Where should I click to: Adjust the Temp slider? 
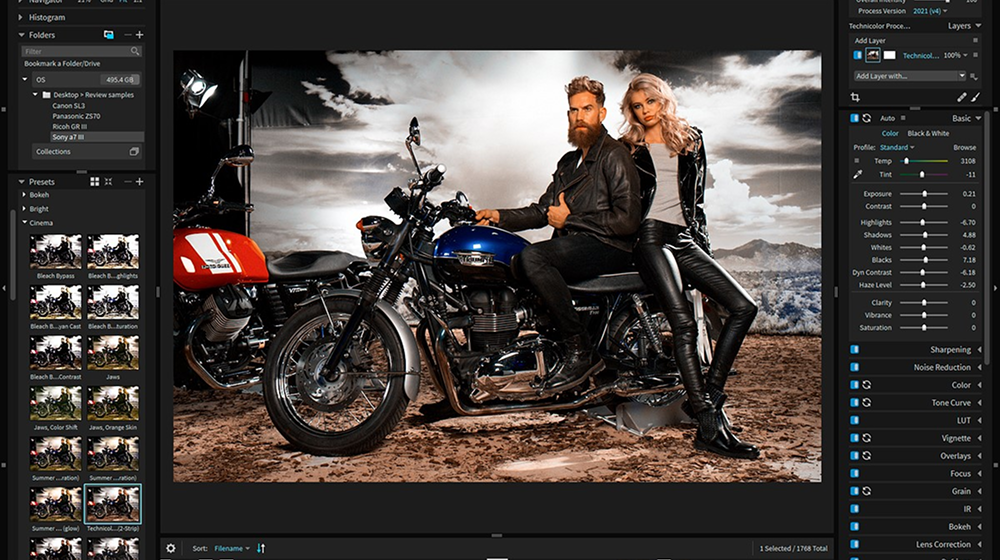tap(924, 161)
